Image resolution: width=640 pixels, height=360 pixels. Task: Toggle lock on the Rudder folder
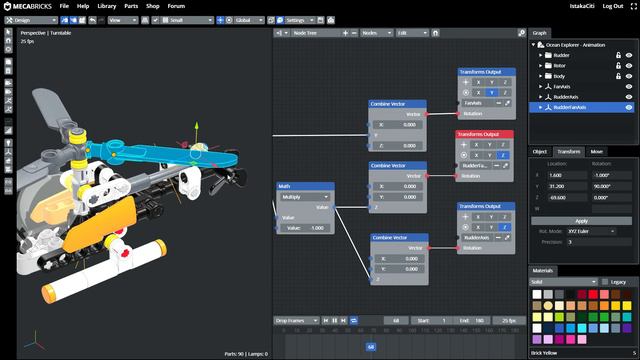[x=618, y=55]
